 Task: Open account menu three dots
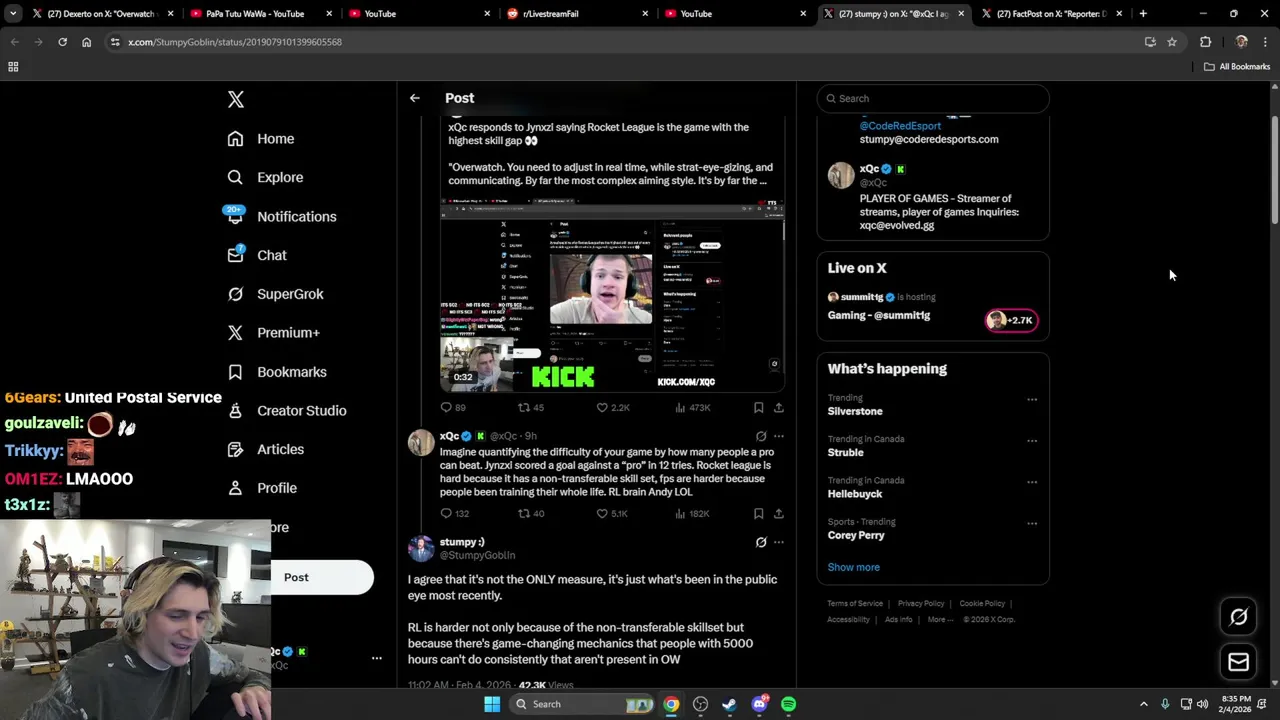coord(377,658)
